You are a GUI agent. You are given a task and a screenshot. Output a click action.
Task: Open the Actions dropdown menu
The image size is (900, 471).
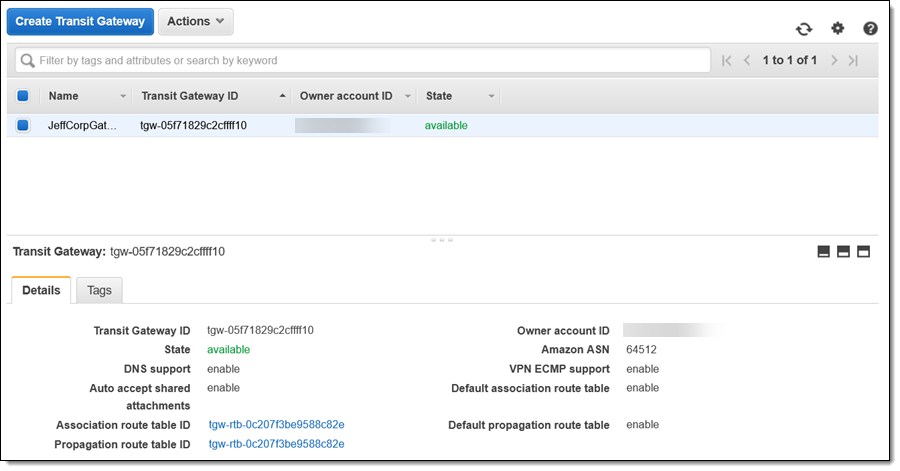tap(195, 22)
